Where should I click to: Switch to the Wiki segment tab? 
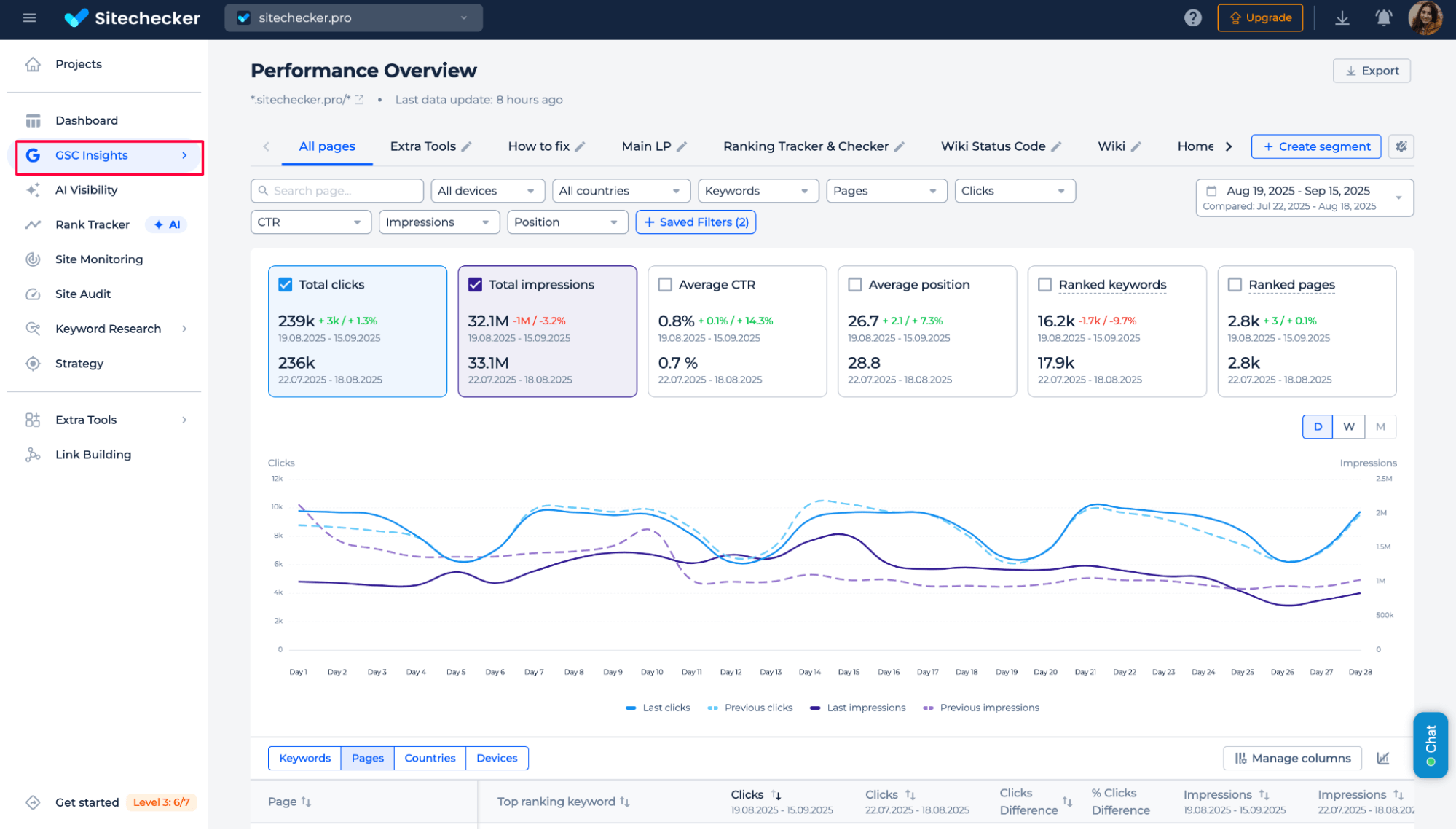(x=1111, y=146)
